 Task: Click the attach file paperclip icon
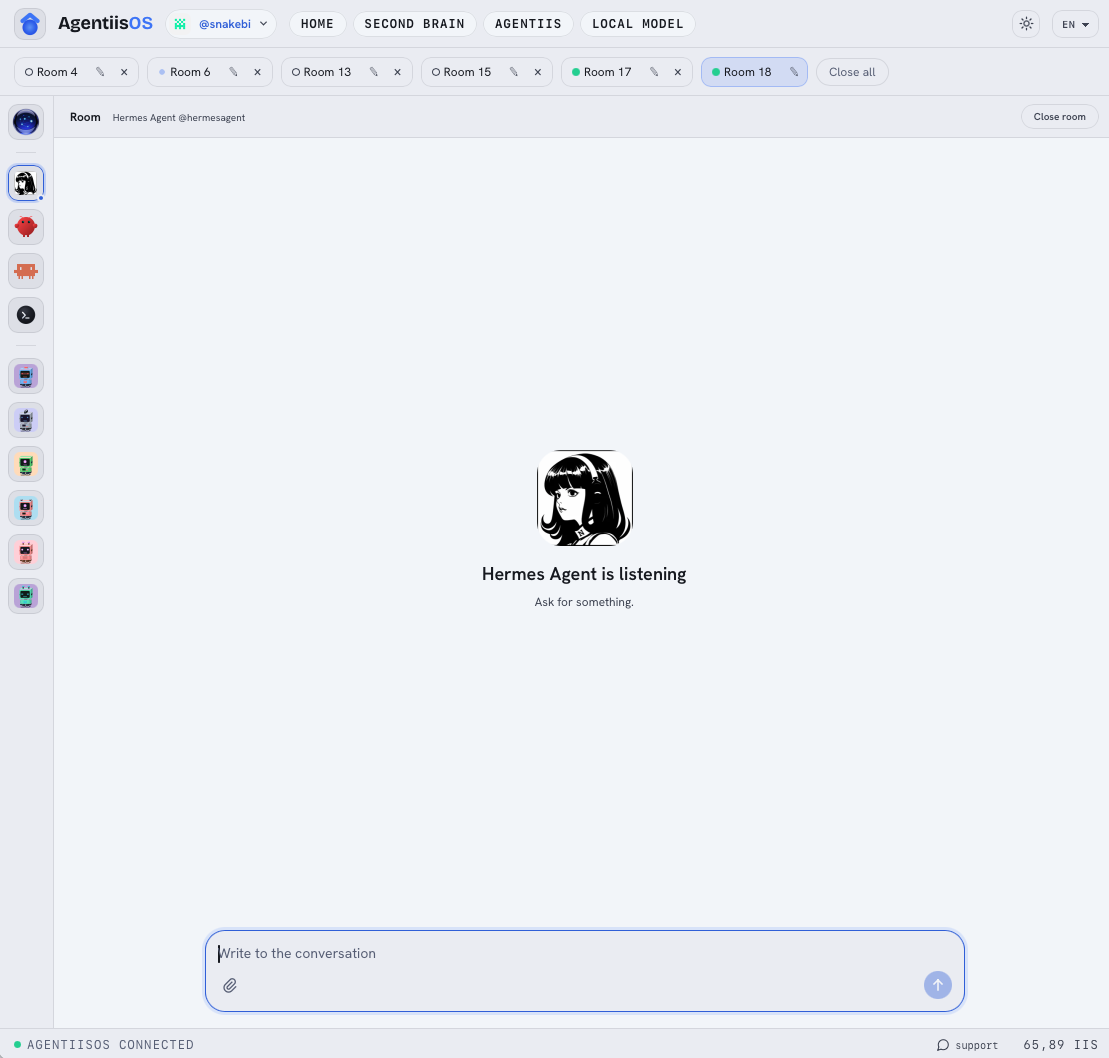pyautogui.click(x=230, y=985)
